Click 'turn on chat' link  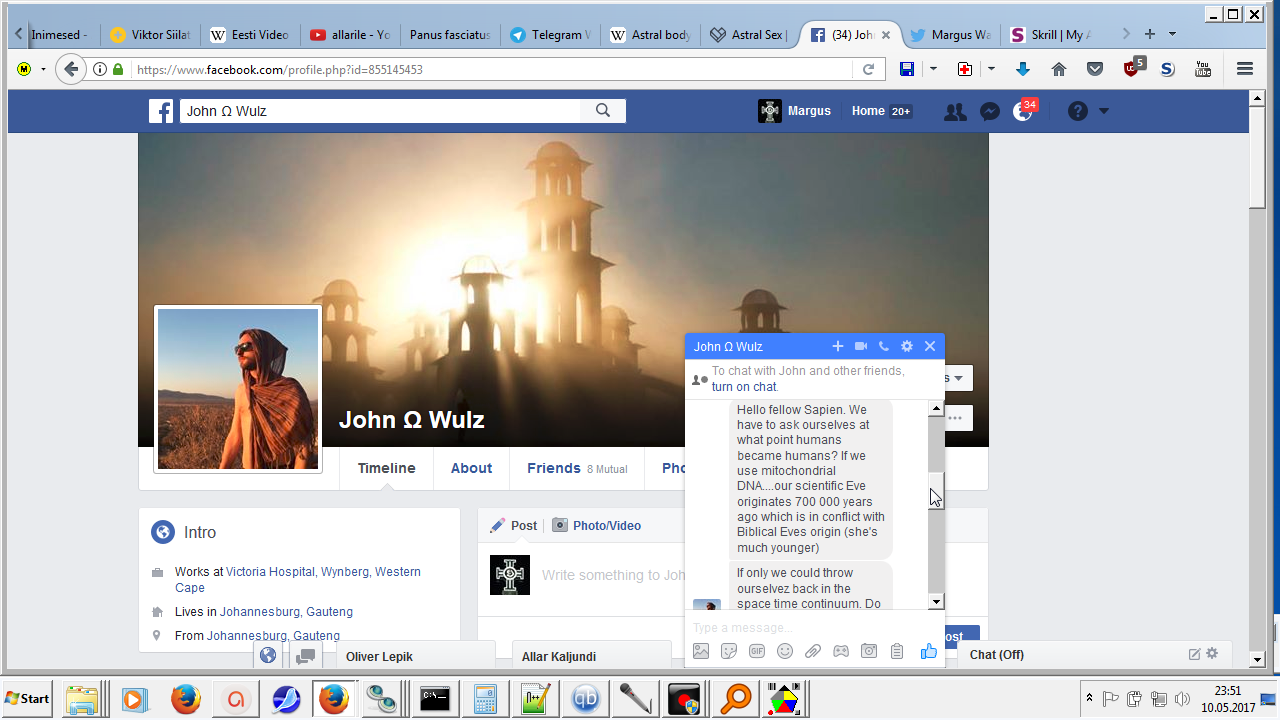point(744,387)
